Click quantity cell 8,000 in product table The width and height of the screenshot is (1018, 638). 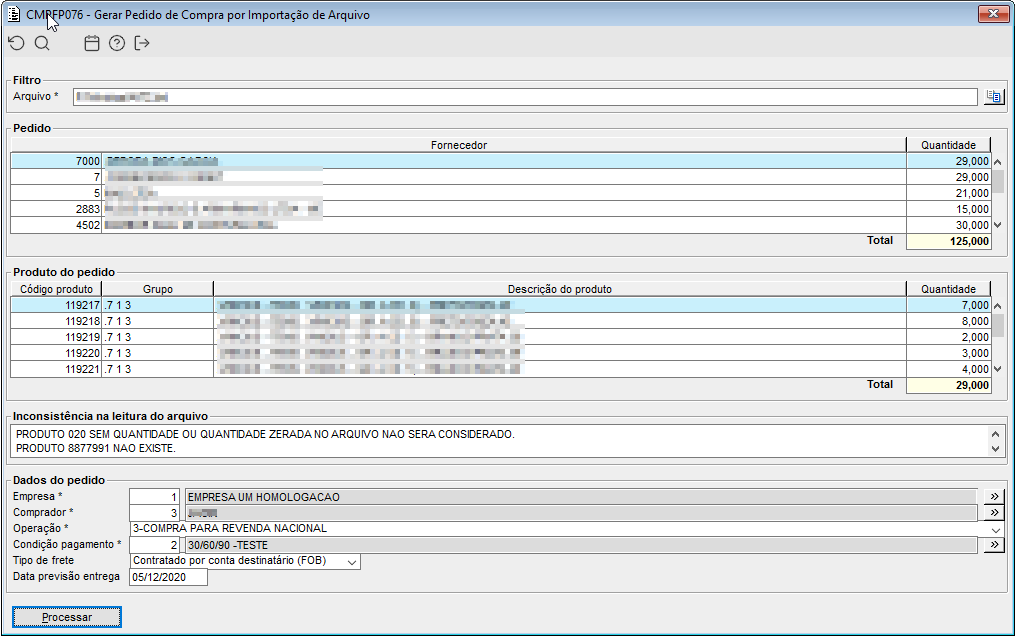949,321
